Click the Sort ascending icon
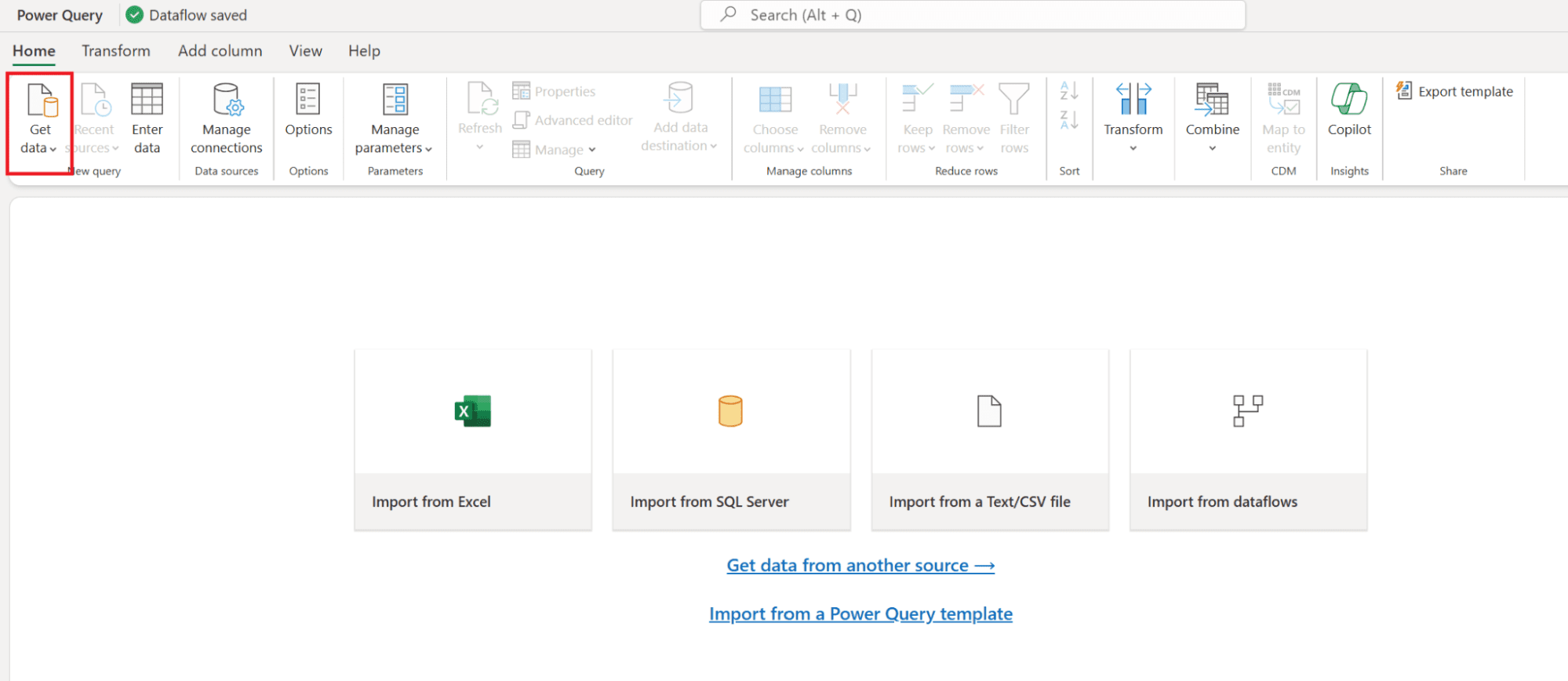The width and height of the screenshot is (1568, 681). point(1068,91)
